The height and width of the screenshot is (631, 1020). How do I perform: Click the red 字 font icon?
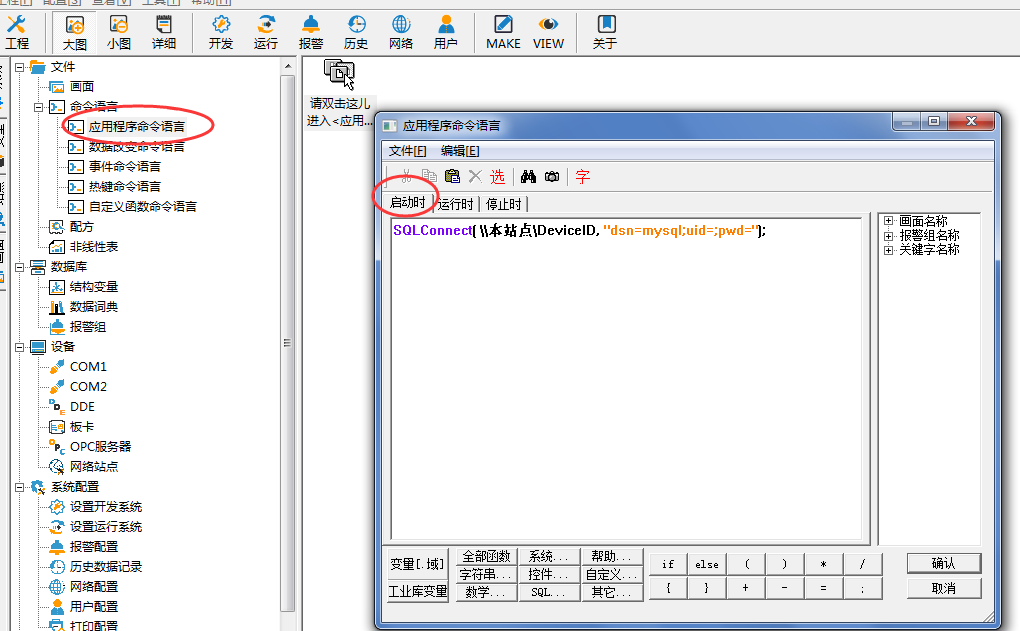[x=583, y=176]
